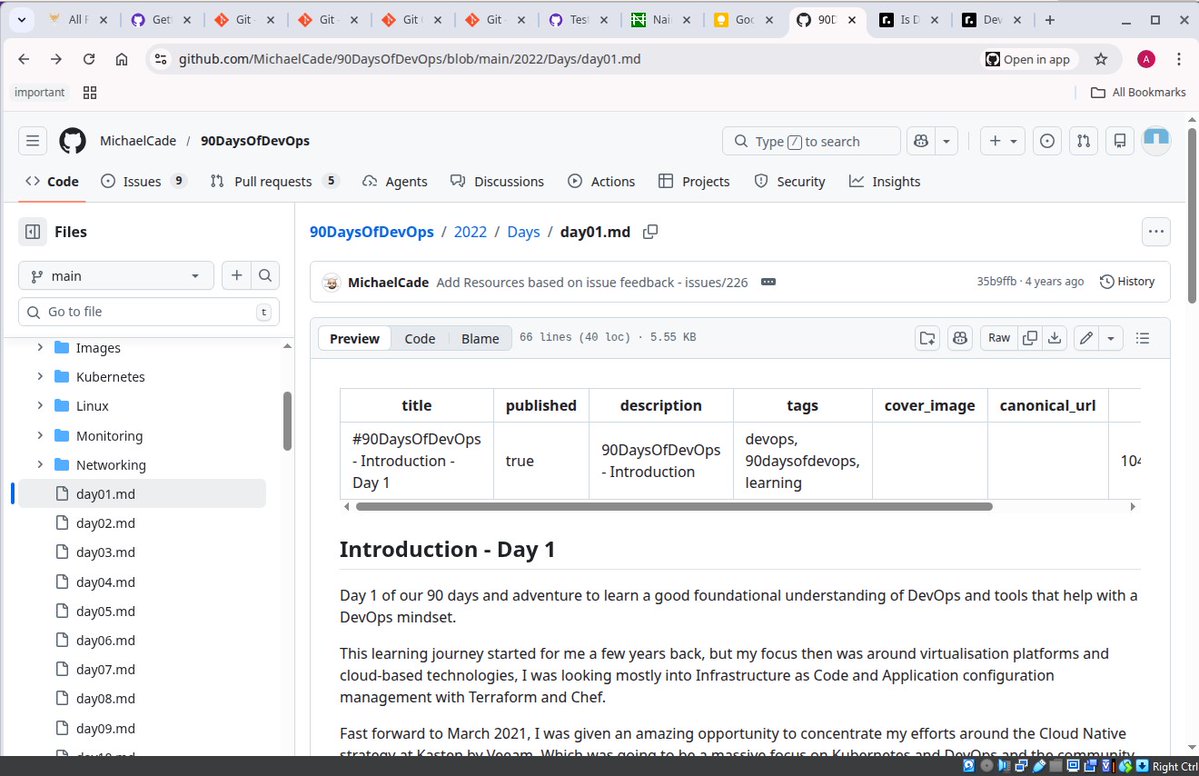This screenshot has width=1199, height=776.
Task: Click the file tree vertical scrollbar
Action: (x=288, y=421)
